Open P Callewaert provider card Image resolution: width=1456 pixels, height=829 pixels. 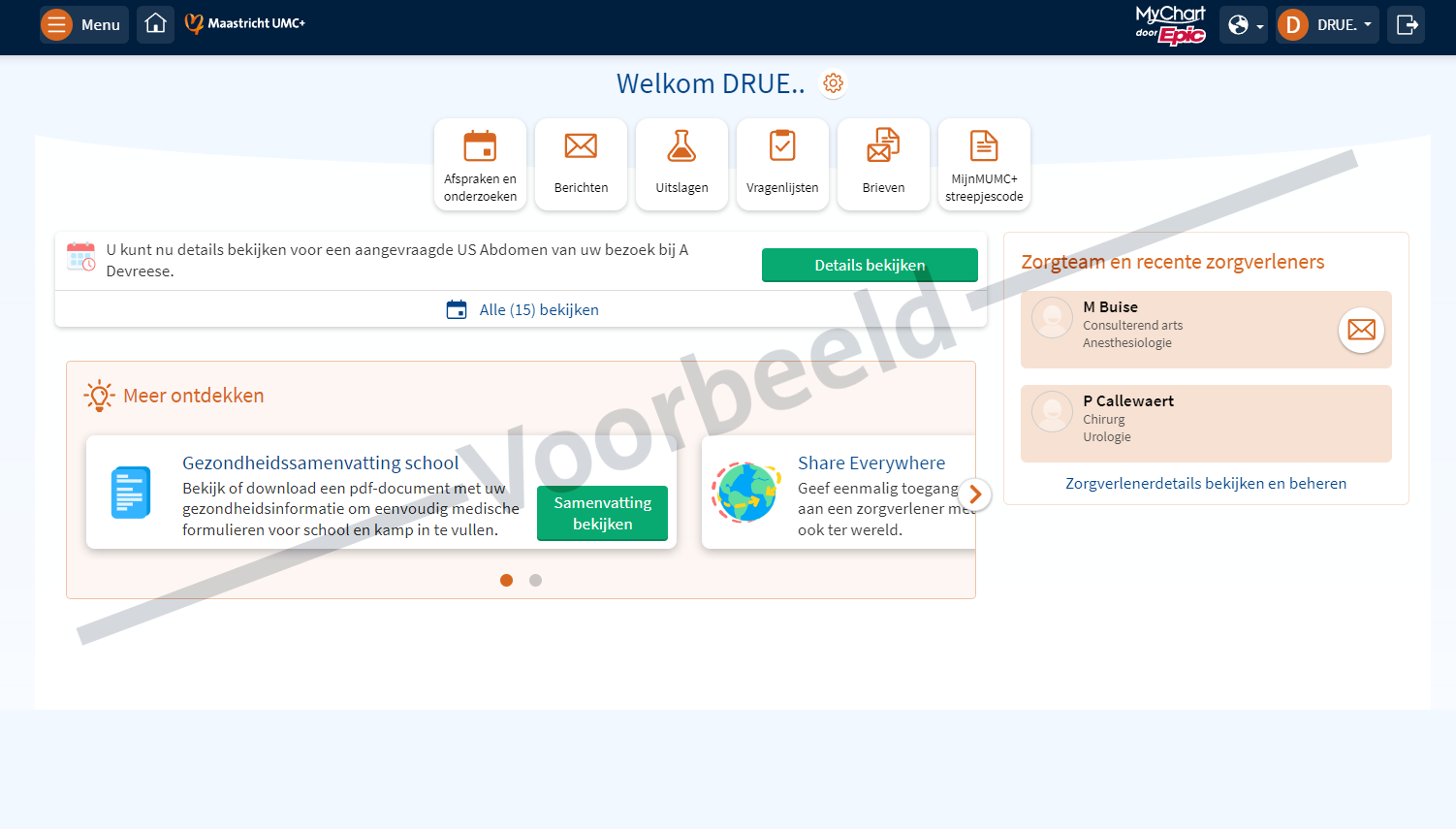[x=1206, y=424]
